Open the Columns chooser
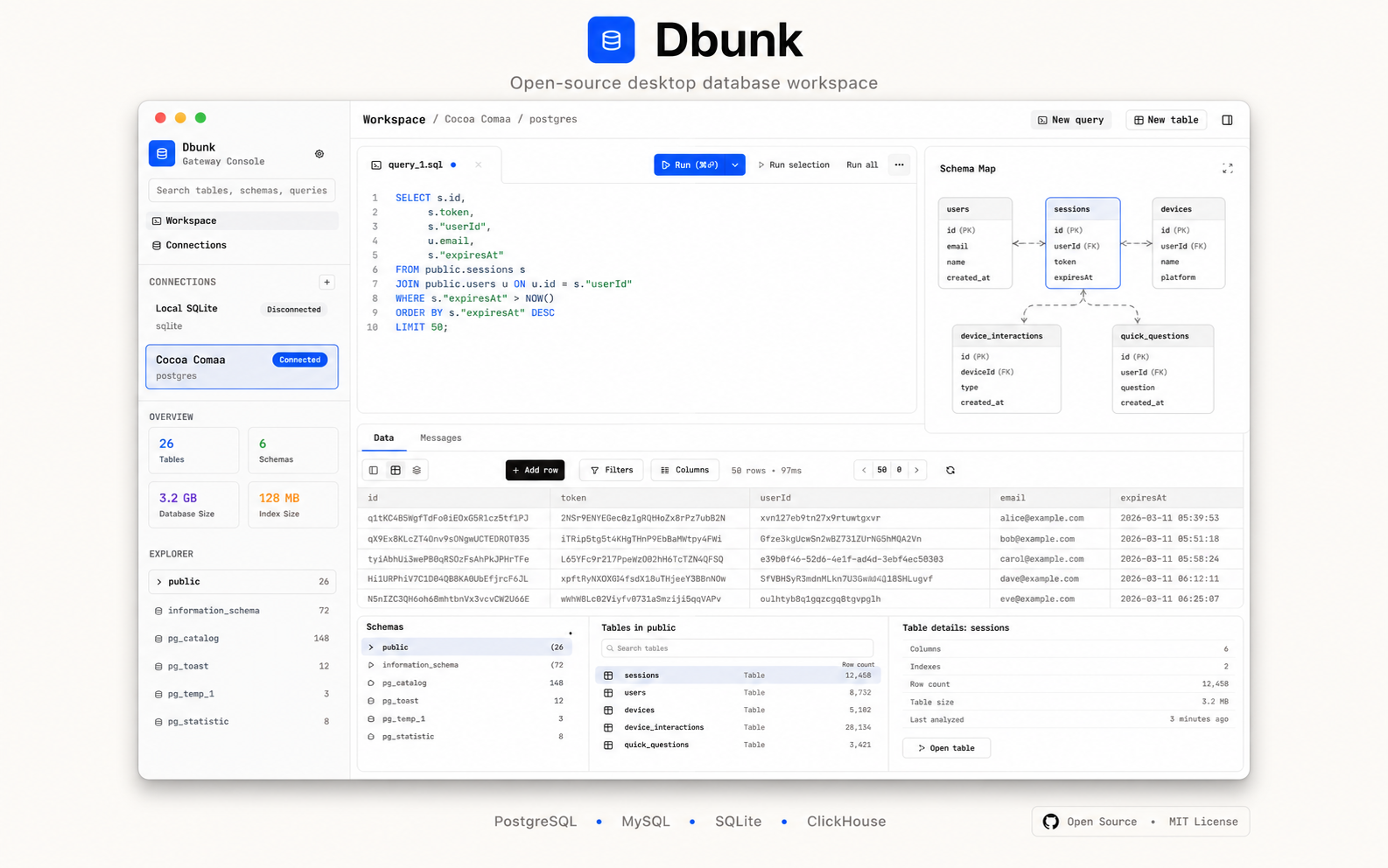The height and width of the screenshot is (868, 1388). (x=684, y=470)
